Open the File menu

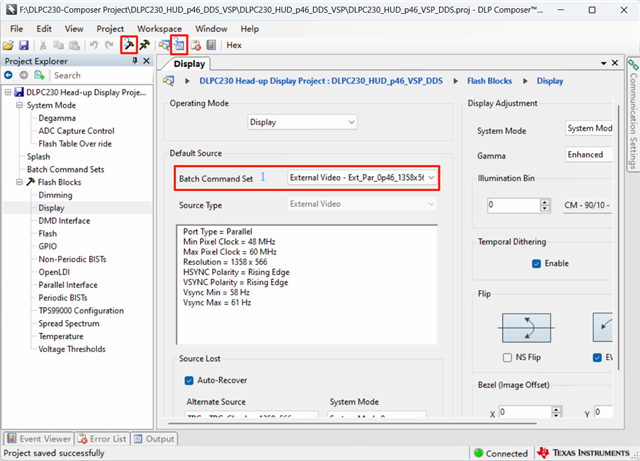click(x=16, y=29)
